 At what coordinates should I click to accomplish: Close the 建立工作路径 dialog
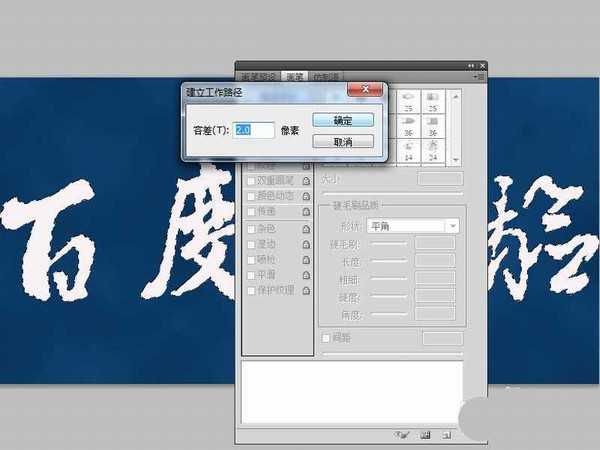click(365, 89)
